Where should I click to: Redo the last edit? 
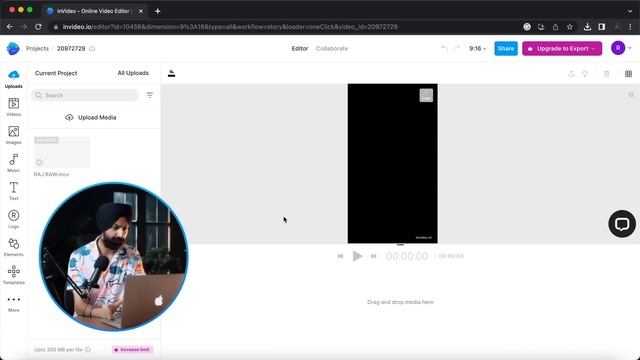457,49
